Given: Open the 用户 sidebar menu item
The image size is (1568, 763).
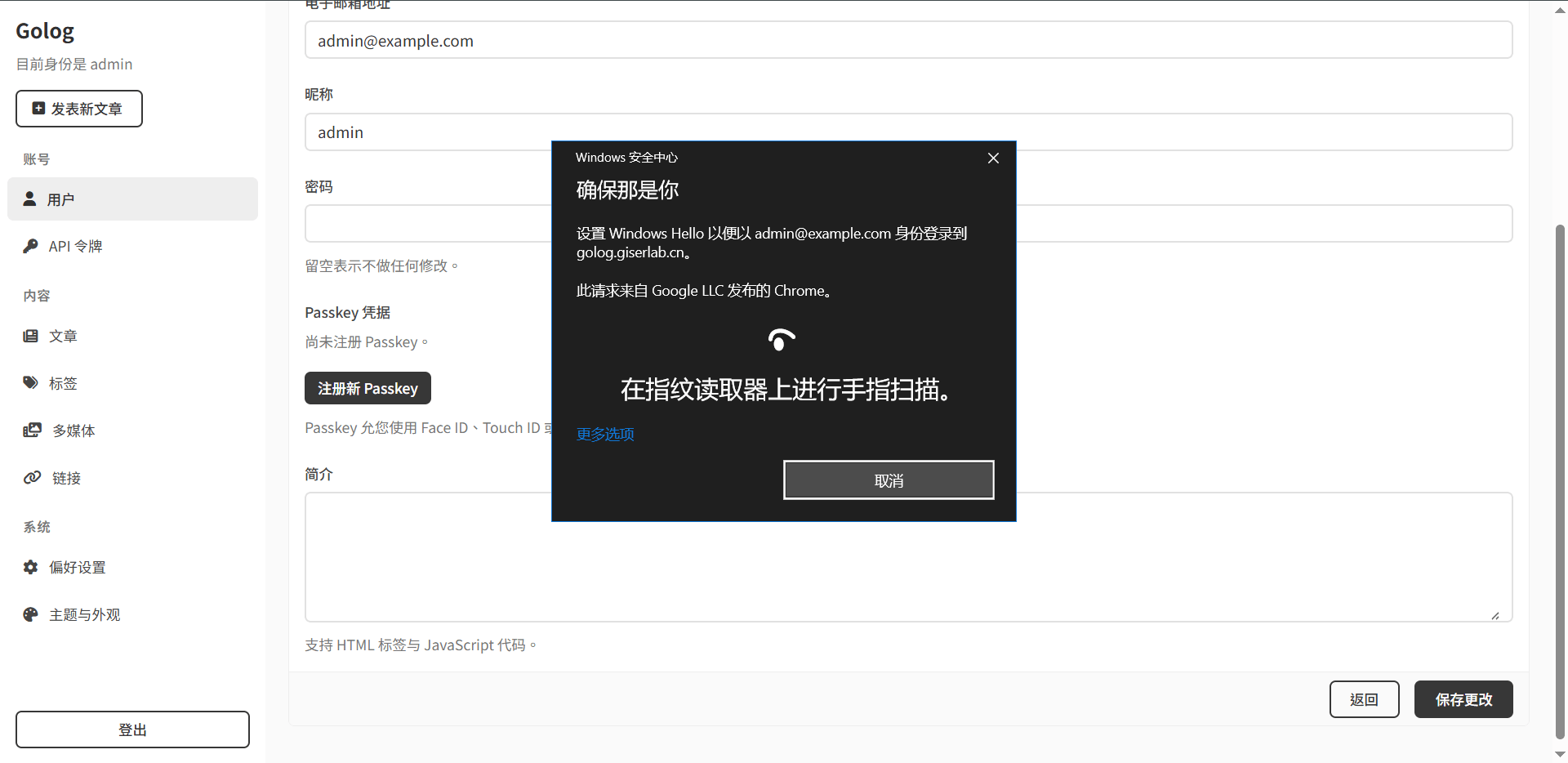Looking at the screenshot, I should click(132, 199).
